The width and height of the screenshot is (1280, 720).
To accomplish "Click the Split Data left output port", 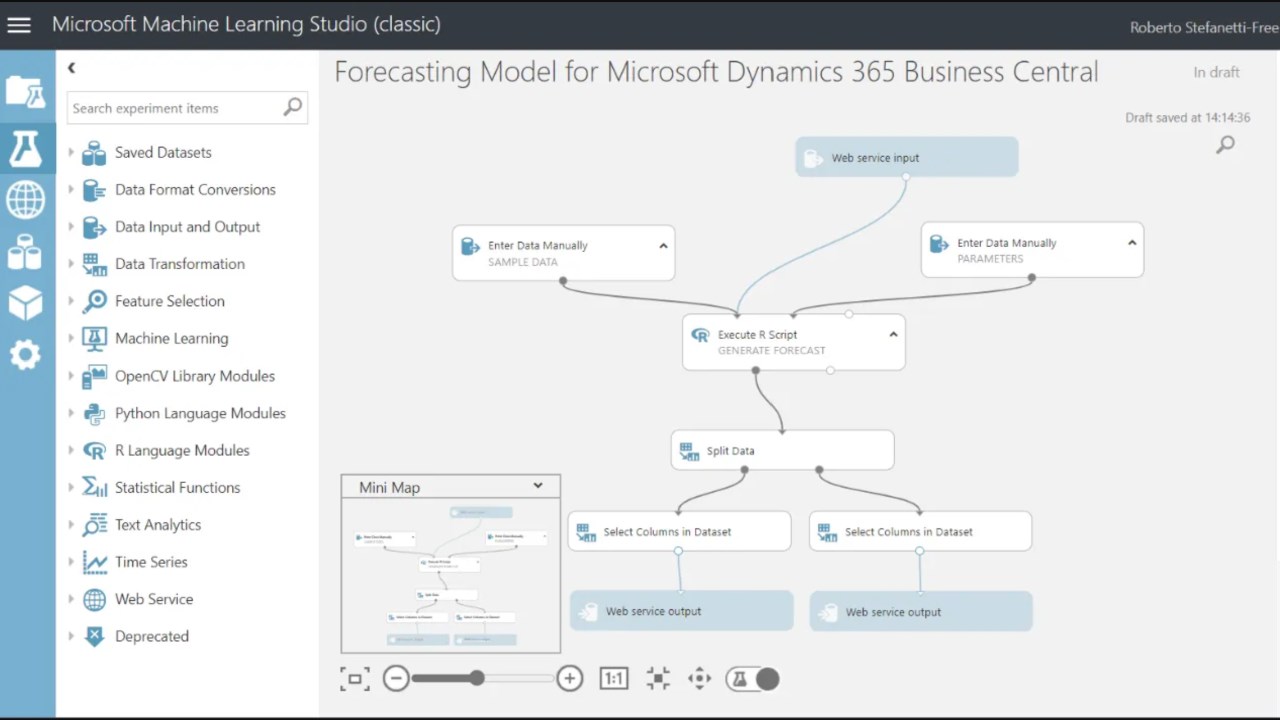I will point(745,470).
